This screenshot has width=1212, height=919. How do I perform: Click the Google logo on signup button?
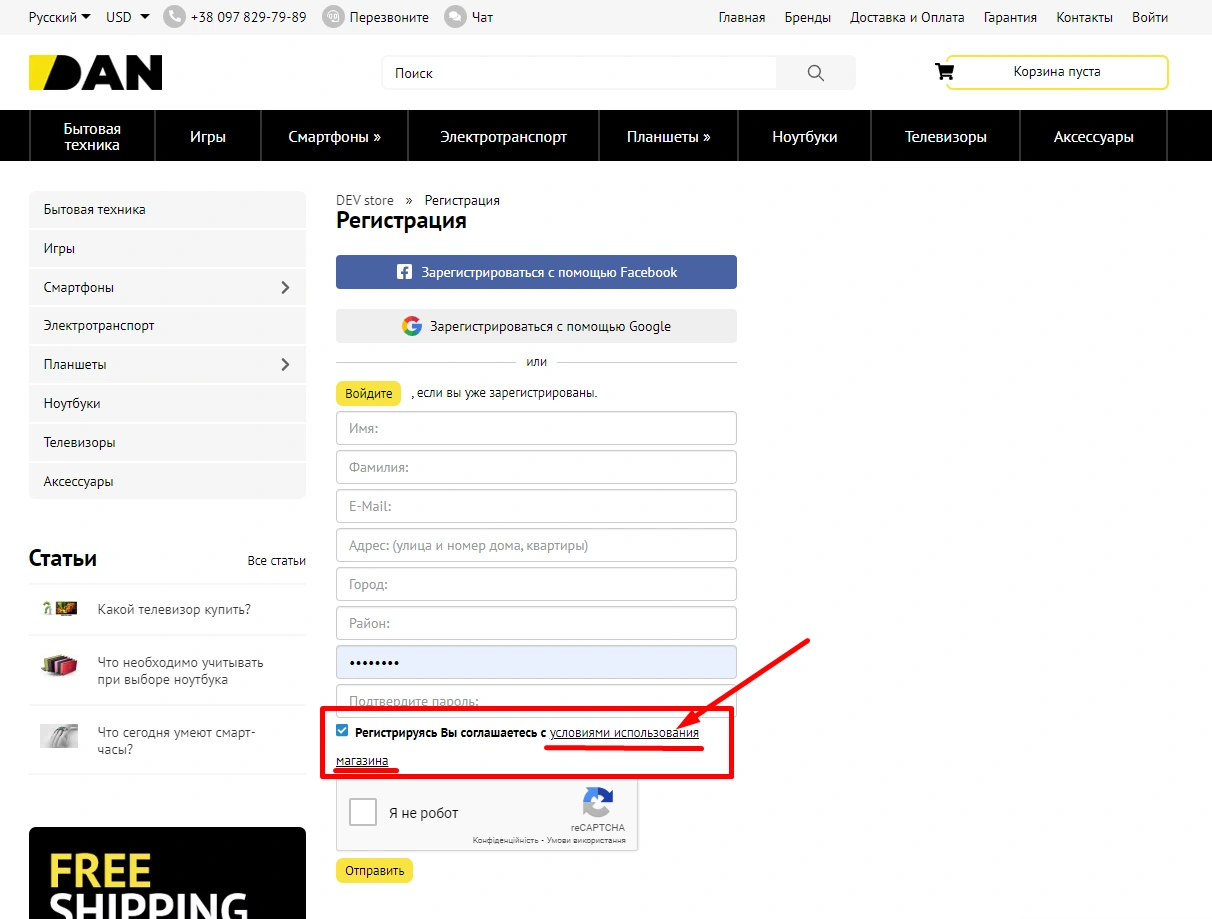[x=412, y=326]
